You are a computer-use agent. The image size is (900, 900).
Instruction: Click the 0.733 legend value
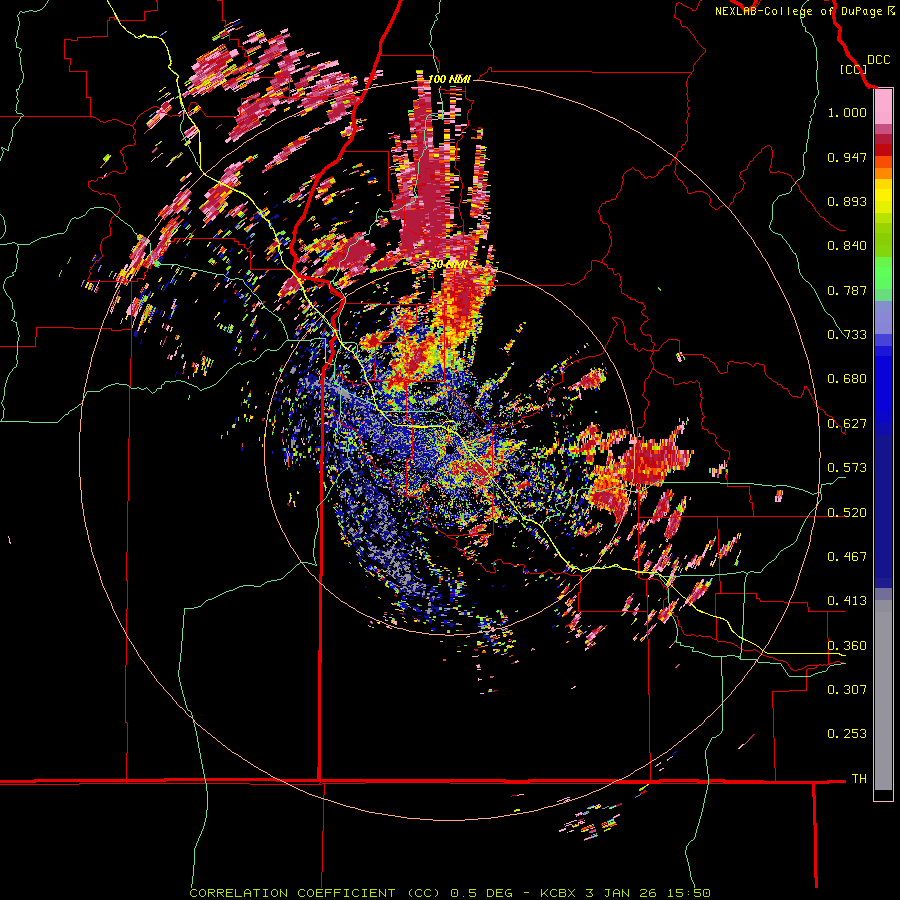click(847, 335)
